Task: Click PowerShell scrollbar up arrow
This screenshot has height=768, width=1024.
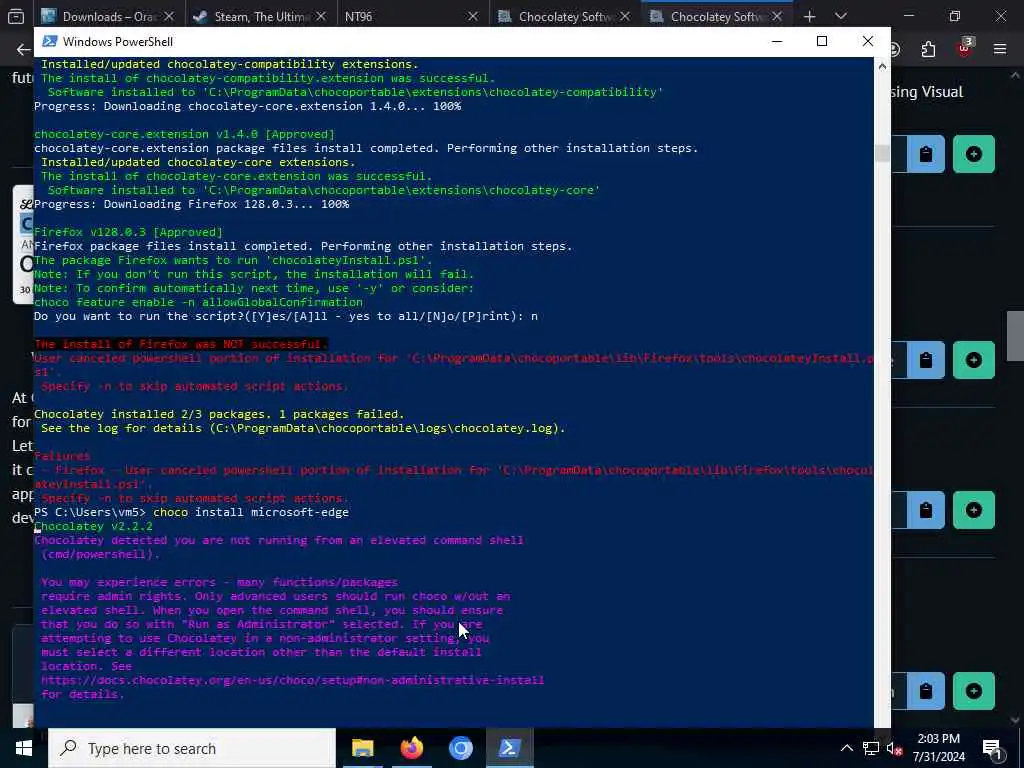Action: pyautogui.click(x=882, y=66)
